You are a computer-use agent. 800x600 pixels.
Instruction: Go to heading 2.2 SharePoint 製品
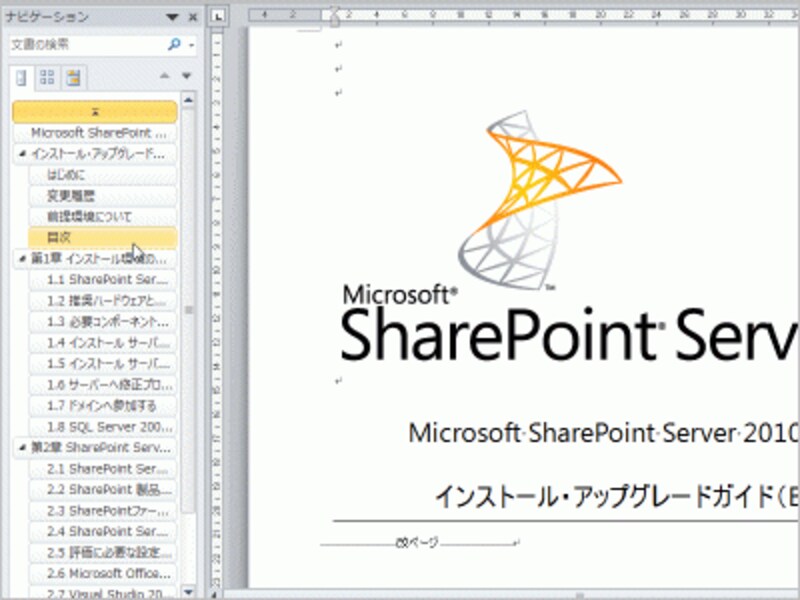coord(103,490)
